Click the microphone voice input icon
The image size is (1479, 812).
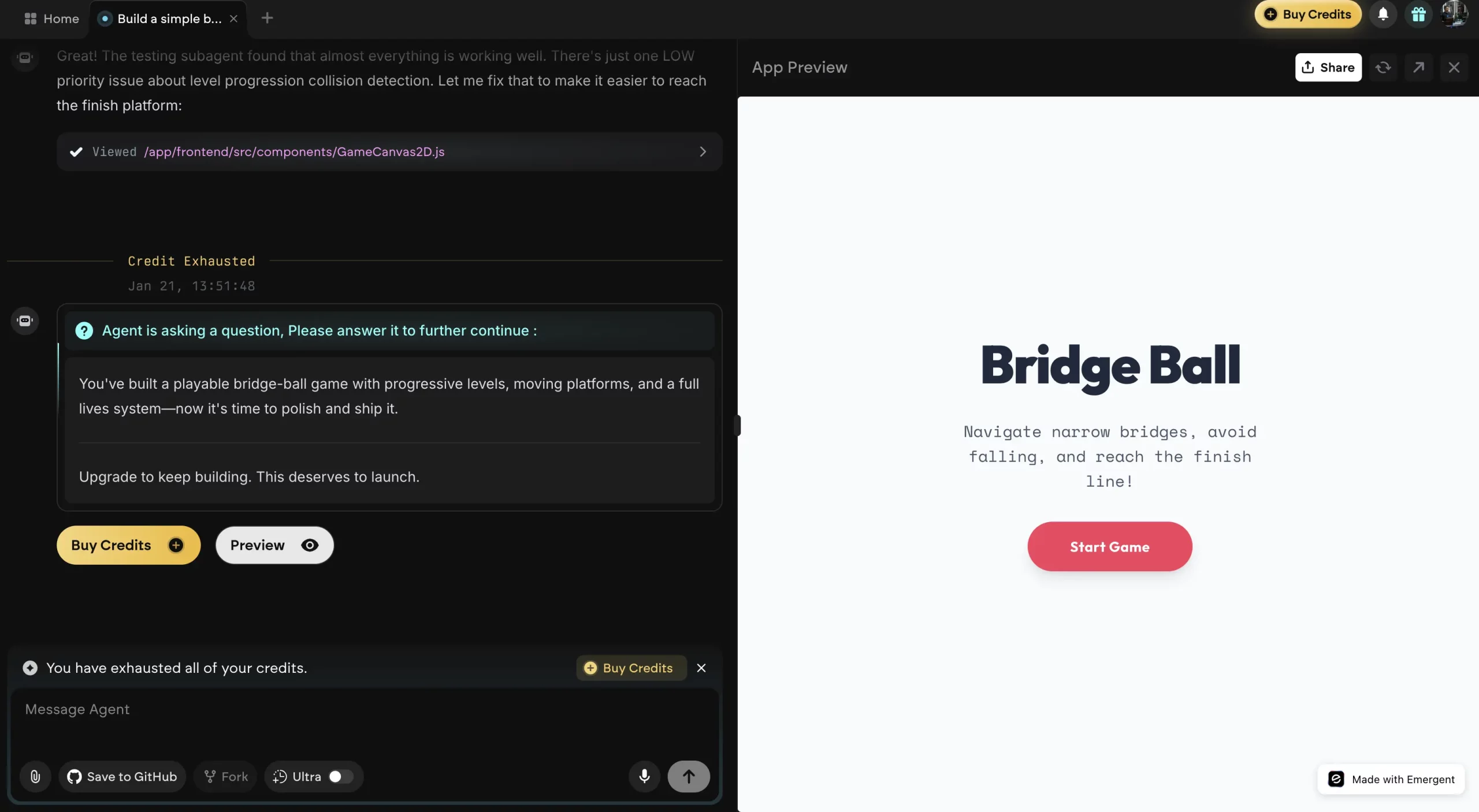(x=644, y=776)
